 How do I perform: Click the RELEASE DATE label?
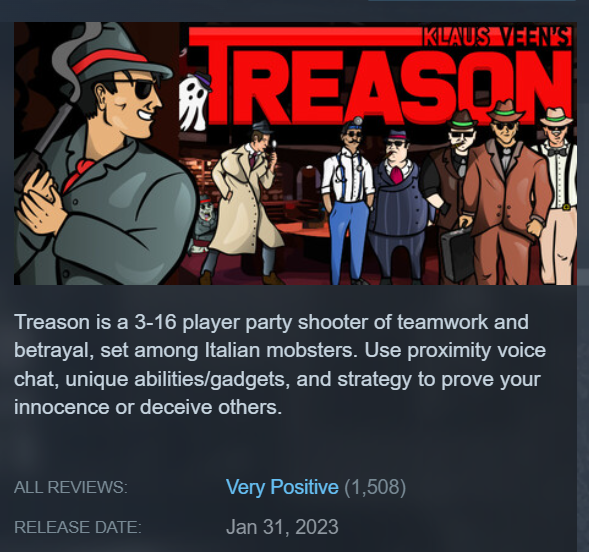78,527
